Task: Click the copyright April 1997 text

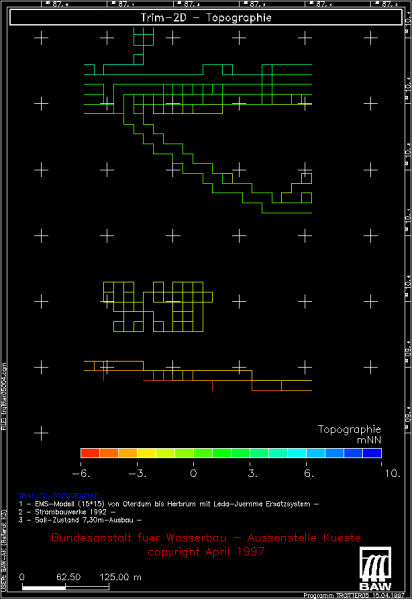Action: tap(206, 552)
